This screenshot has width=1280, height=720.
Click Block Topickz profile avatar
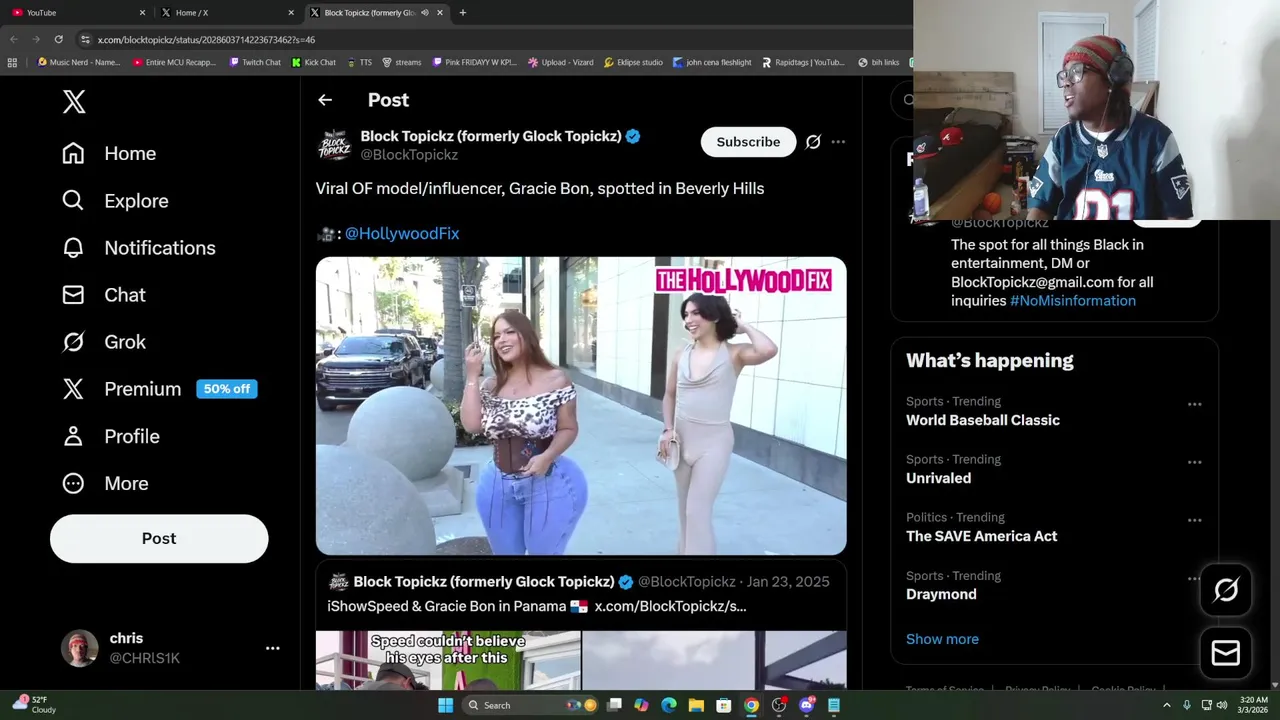[x=334, y=145]
